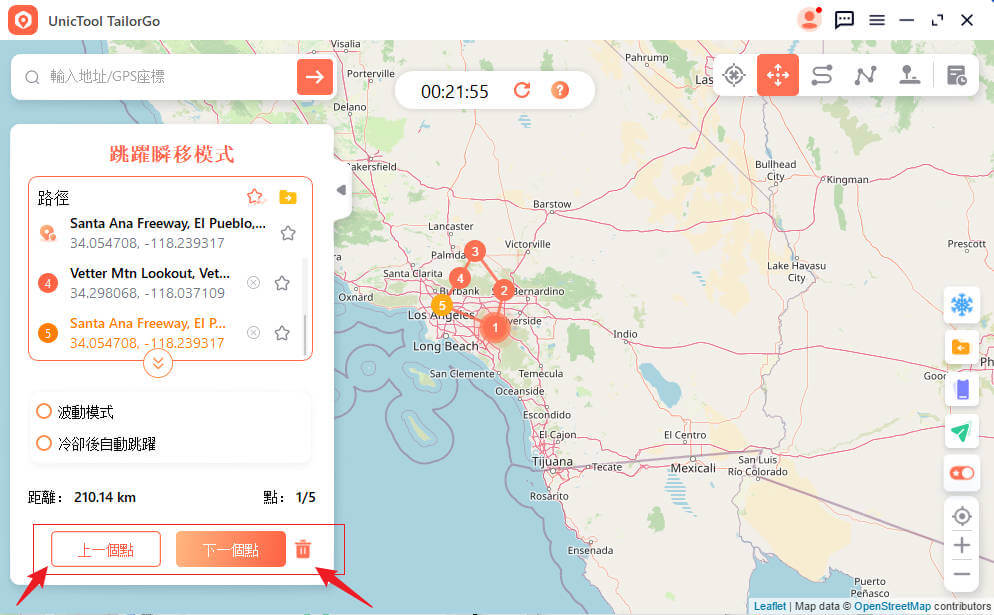
Task: Click map marker number 1
Action: tap(495, 328)
